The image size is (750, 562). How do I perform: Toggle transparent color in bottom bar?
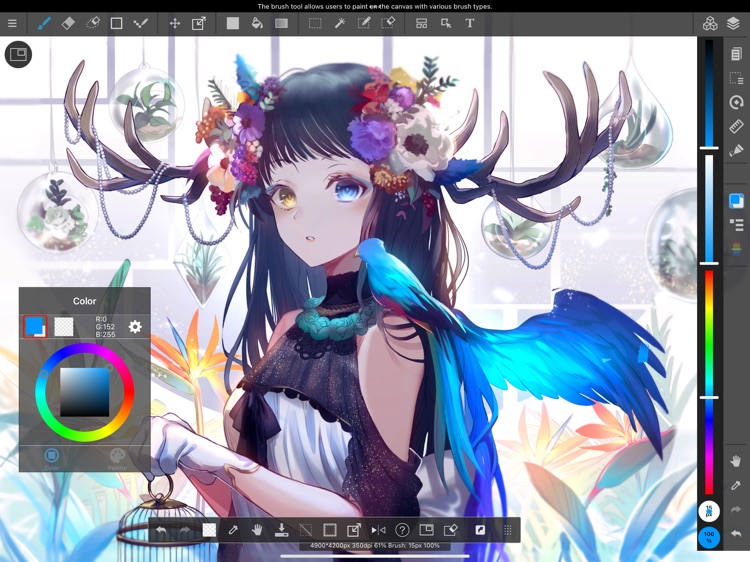pyautogui.click(x=209, y=530)
